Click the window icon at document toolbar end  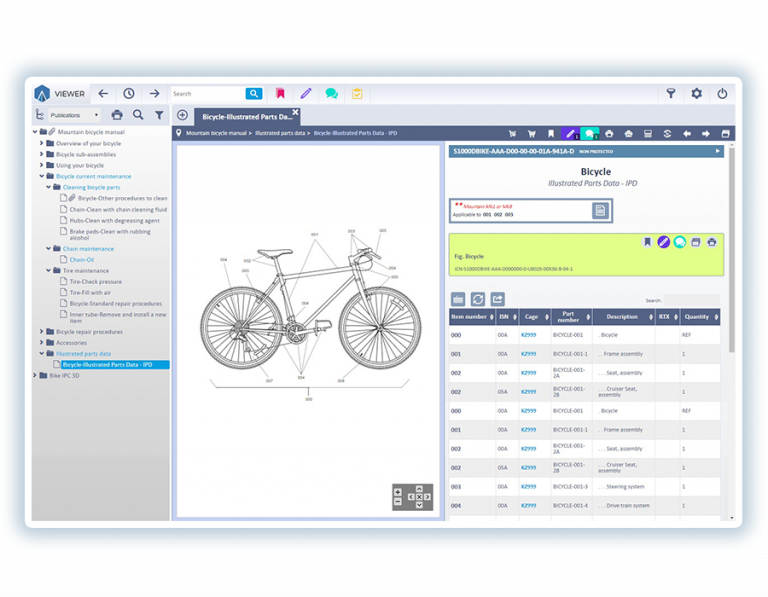point(725,133)
